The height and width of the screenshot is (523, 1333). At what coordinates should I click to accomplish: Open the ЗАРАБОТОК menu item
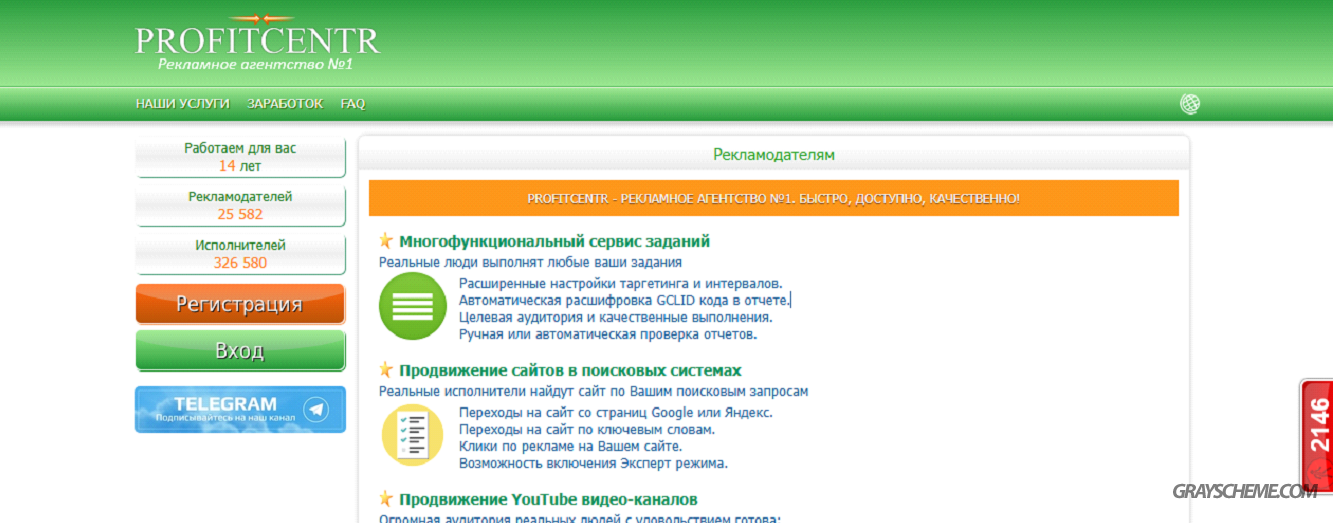(x=285, y=103)
